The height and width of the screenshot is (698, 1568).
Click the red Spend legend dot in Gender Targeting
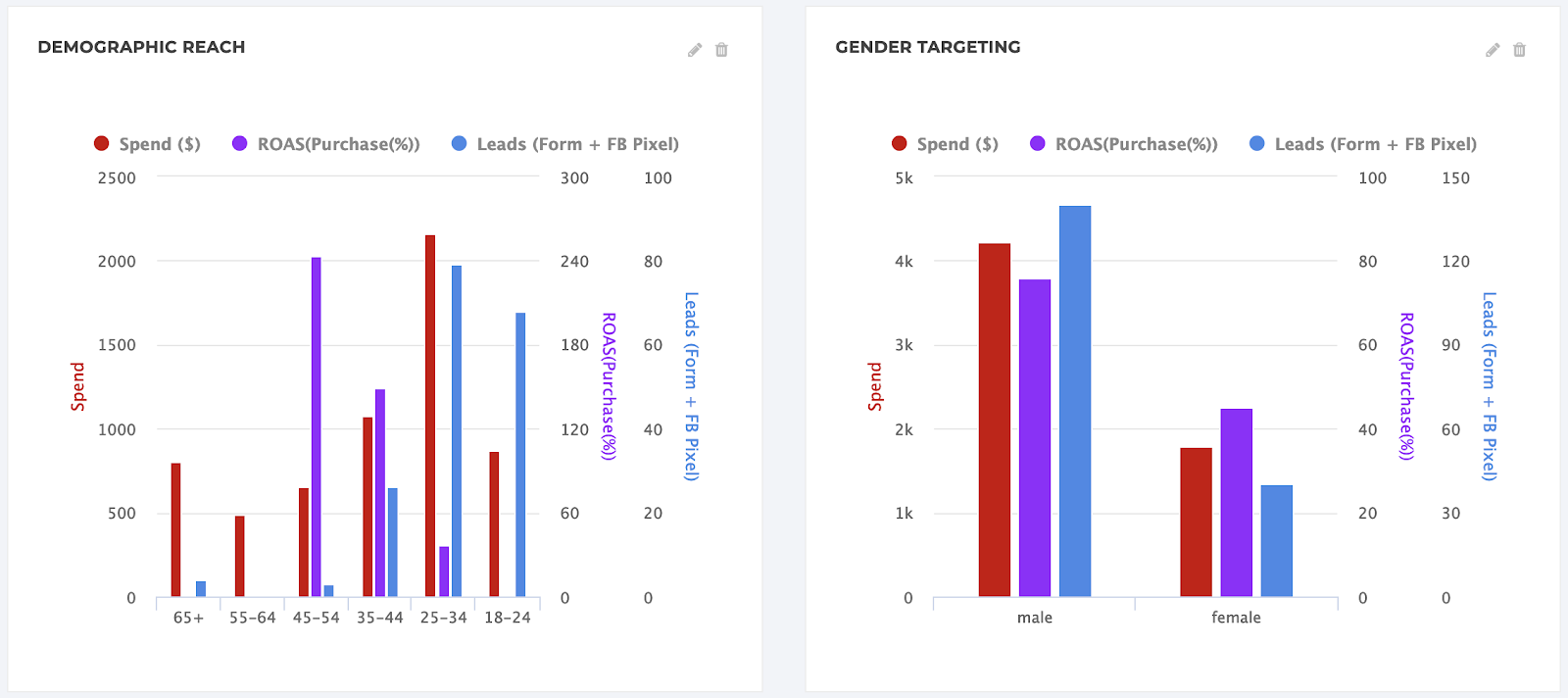click(898, 143)
